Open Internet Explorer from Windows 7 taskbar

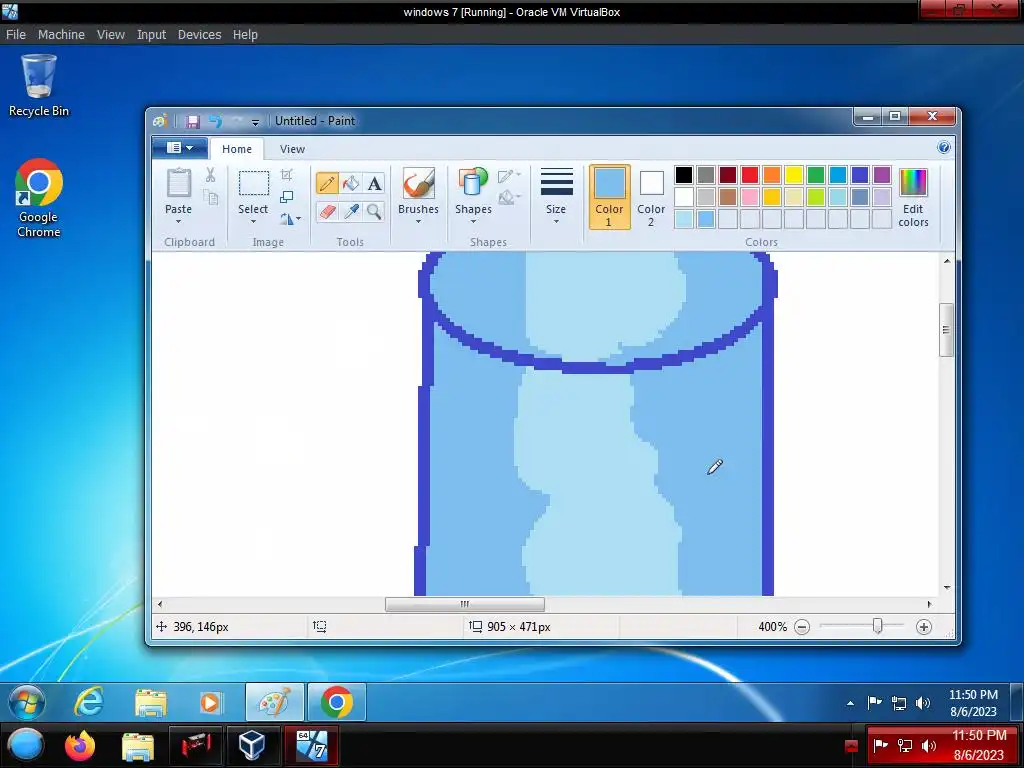pyautogui.click(x=89, y=702)
